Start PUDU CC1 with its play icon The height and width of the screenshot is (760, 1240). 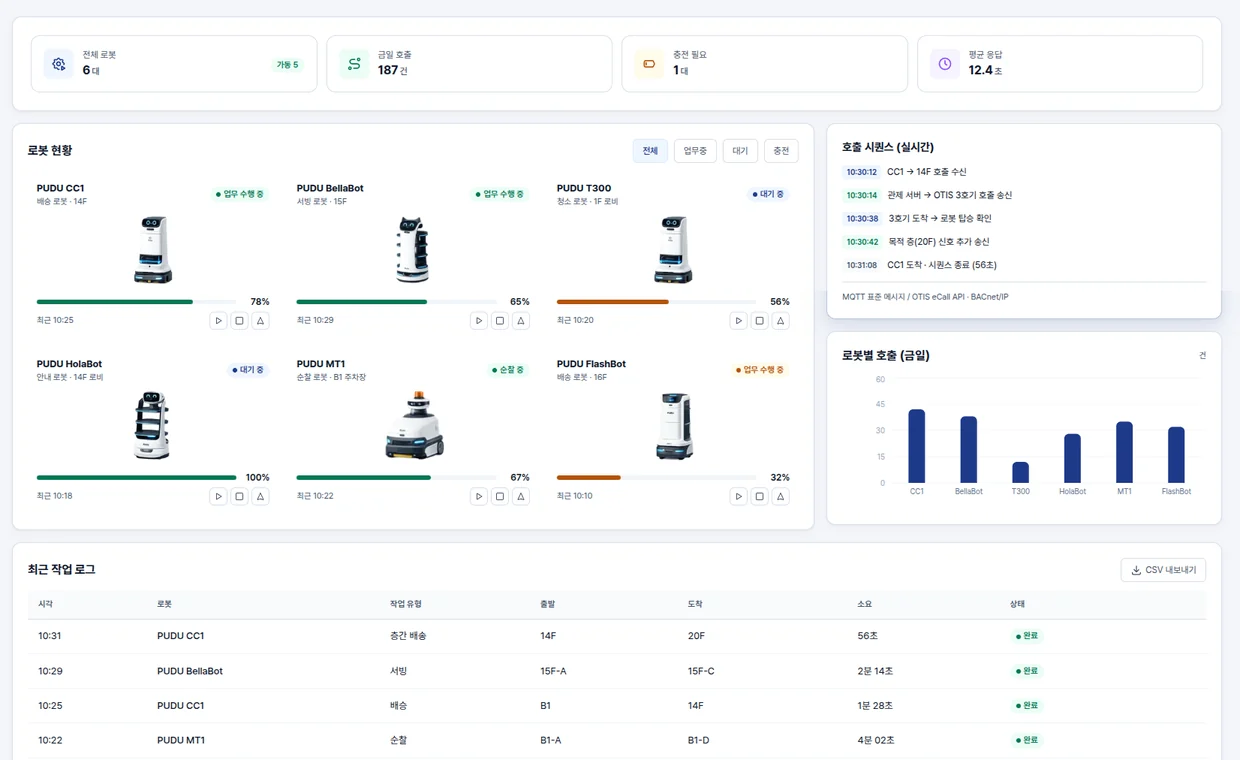coord(218,321)
